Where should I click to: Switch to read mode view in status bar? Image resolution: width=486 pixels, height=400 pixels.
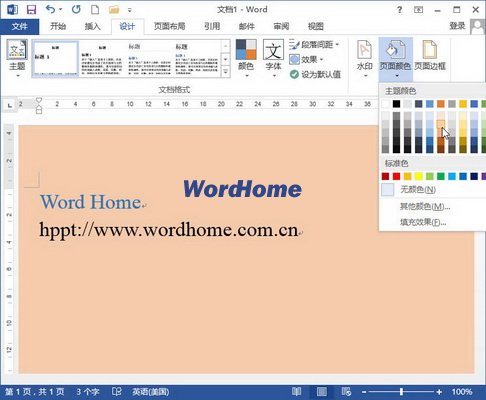[x=296, y=391]
